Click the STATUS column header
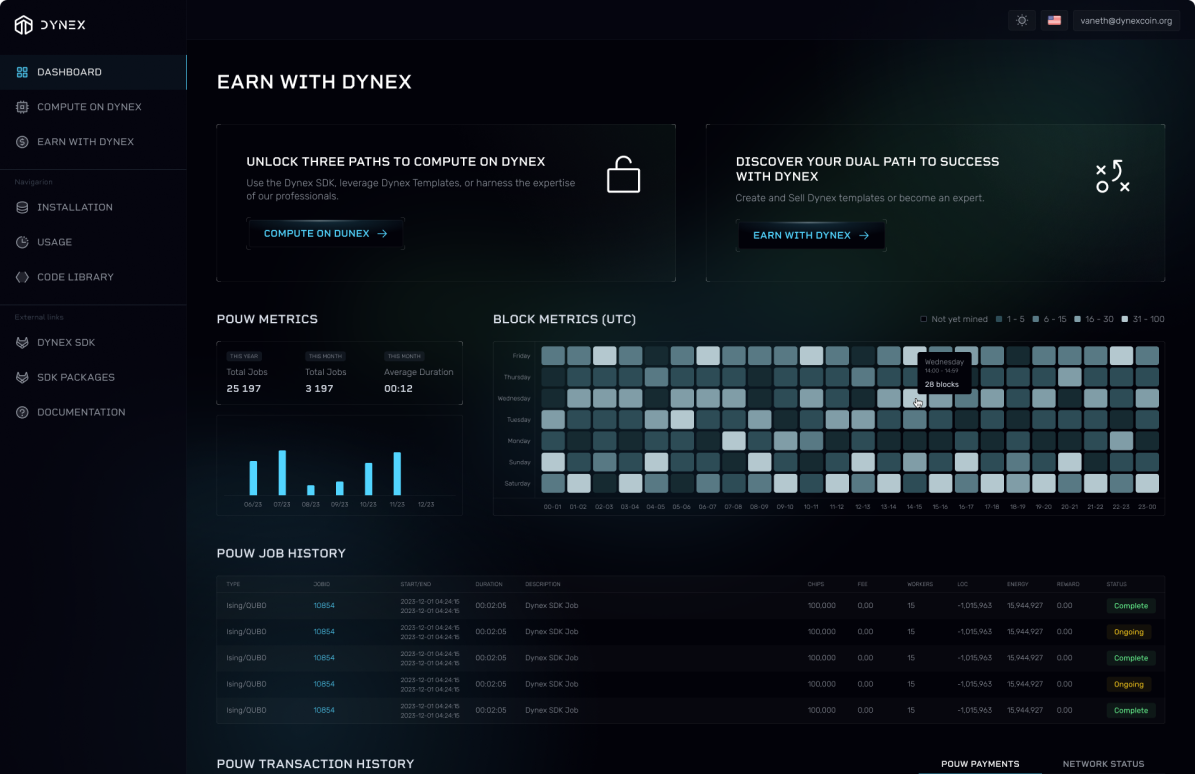The width and height of the screenshot is (1195, 774). (x=1117, y=584)
